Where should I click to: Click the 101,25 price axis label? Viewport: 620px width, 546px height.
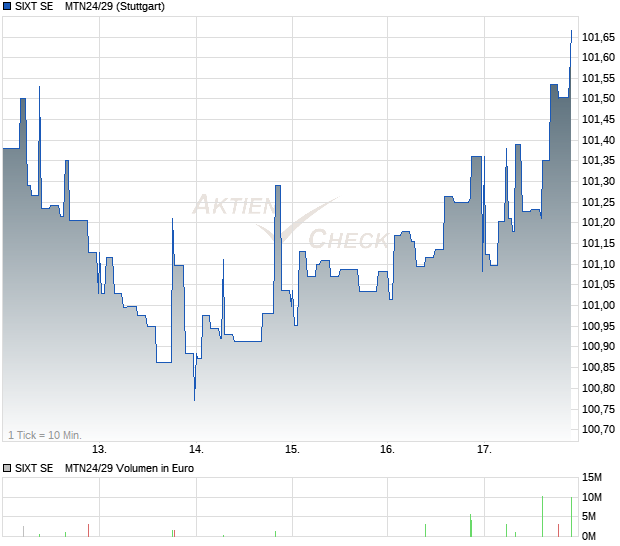598,202
